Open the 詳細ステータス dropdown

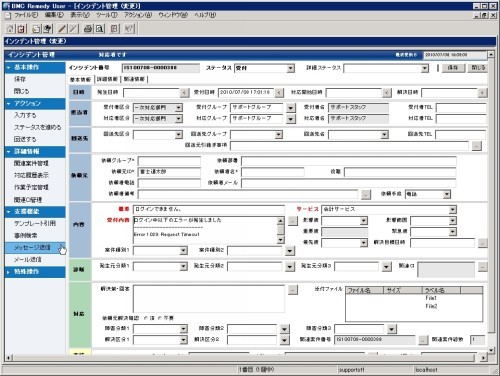(x=424, y=68)
